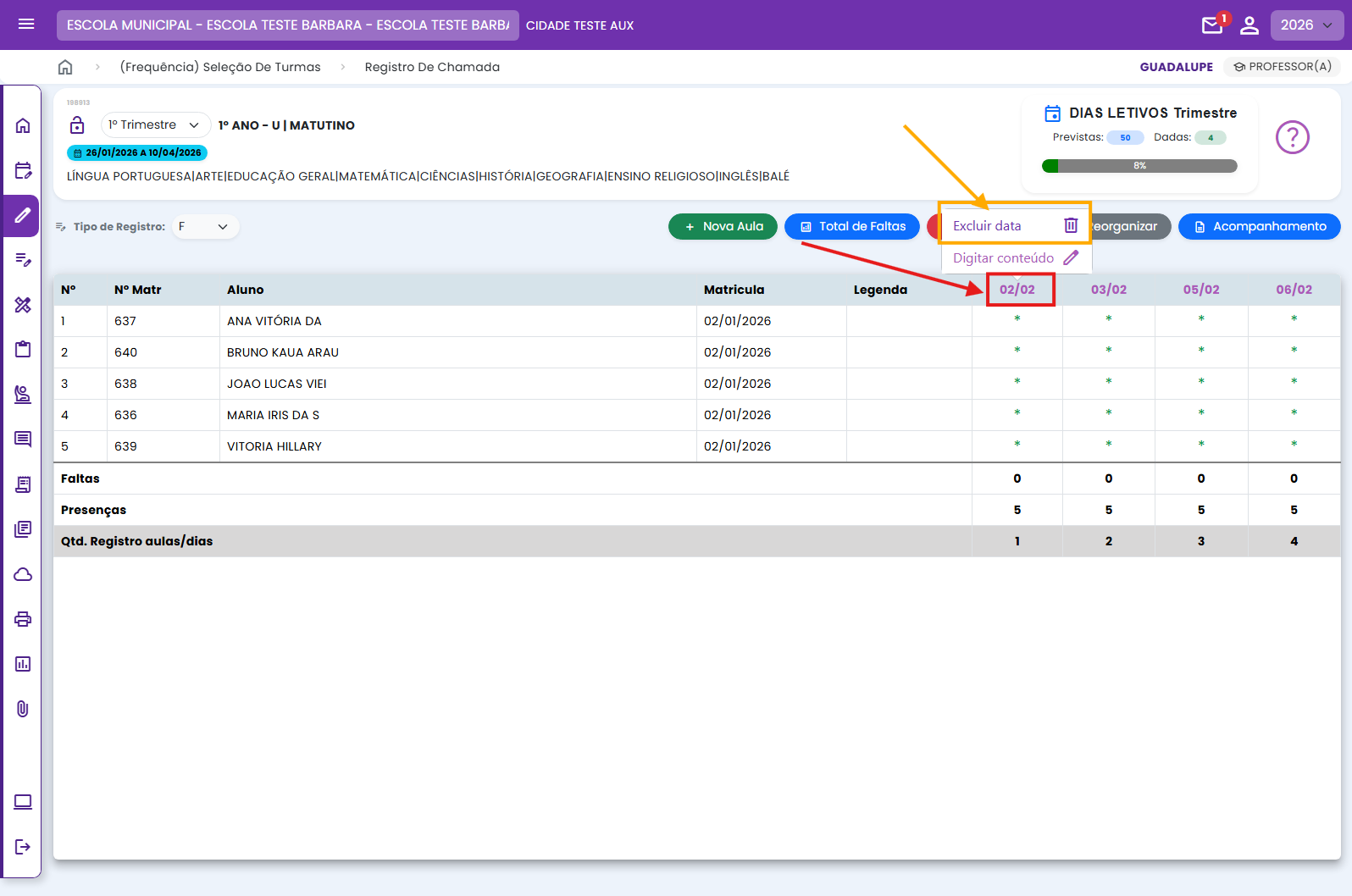
Task: Click the user profile icon
Action: coord(1249,25)
